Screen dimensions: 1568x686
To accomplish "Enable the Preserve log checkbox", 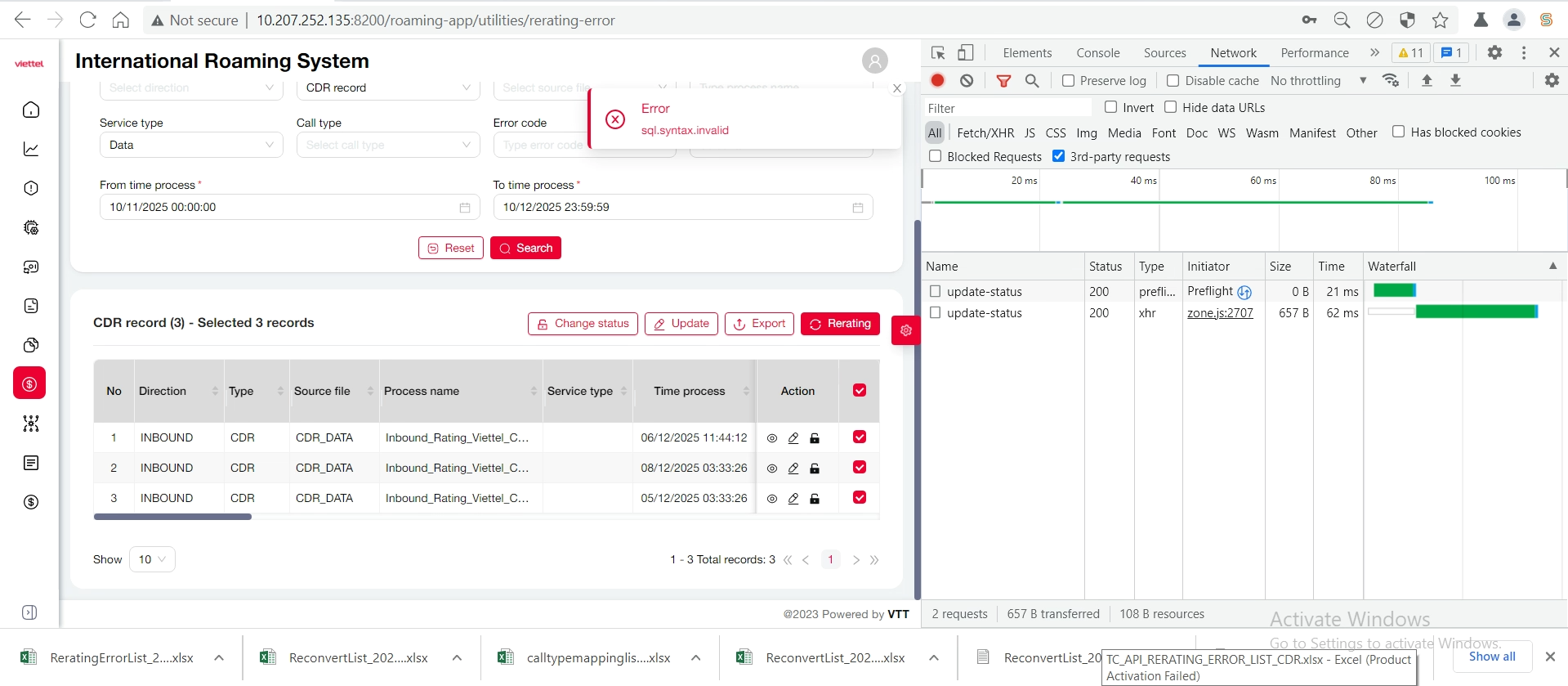I will pos(1068,80).
